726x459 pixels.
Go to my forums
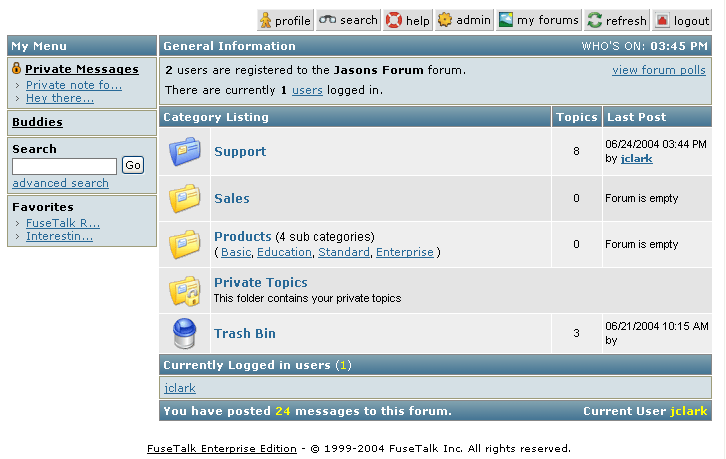click(538, 20)
